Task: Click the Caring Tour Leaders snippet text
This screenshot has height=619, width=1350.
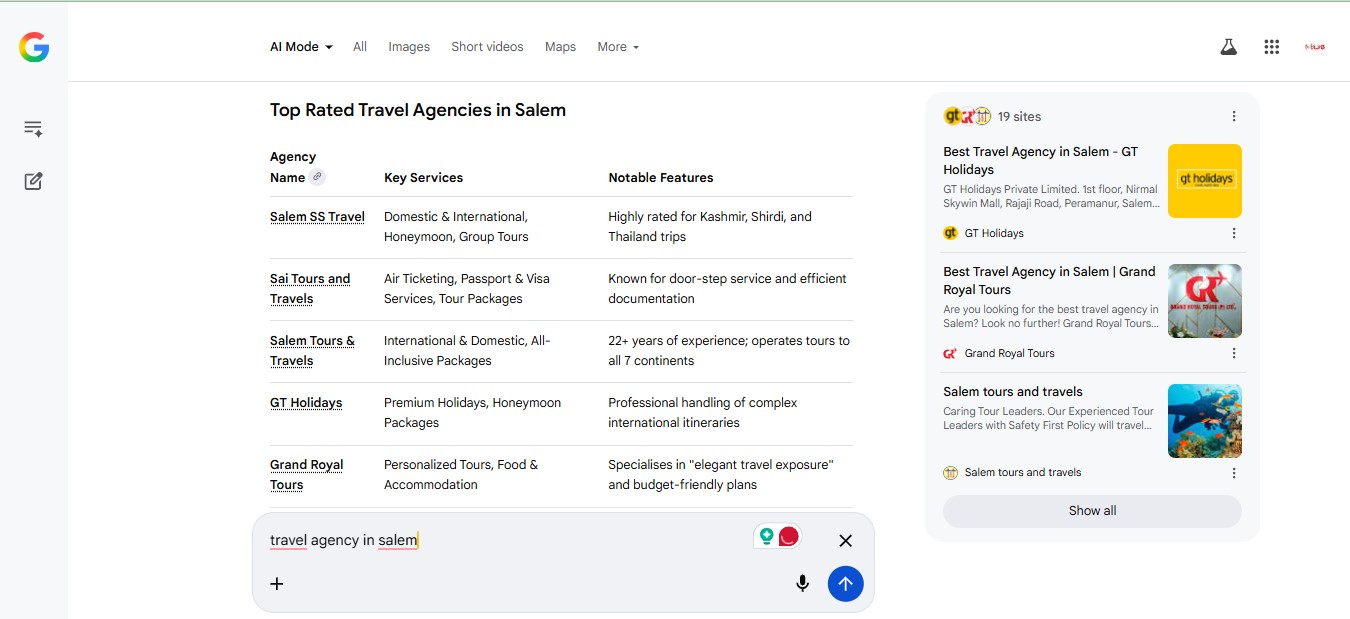Action: (x=1049, y=418)
